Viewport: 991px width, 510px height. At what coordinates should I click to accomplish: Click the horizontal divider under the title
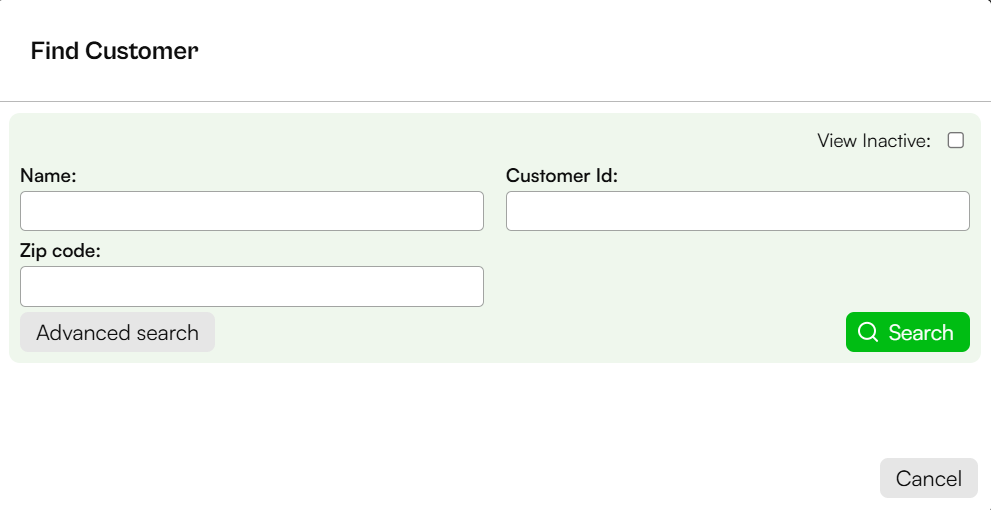[x=496, y=101]
